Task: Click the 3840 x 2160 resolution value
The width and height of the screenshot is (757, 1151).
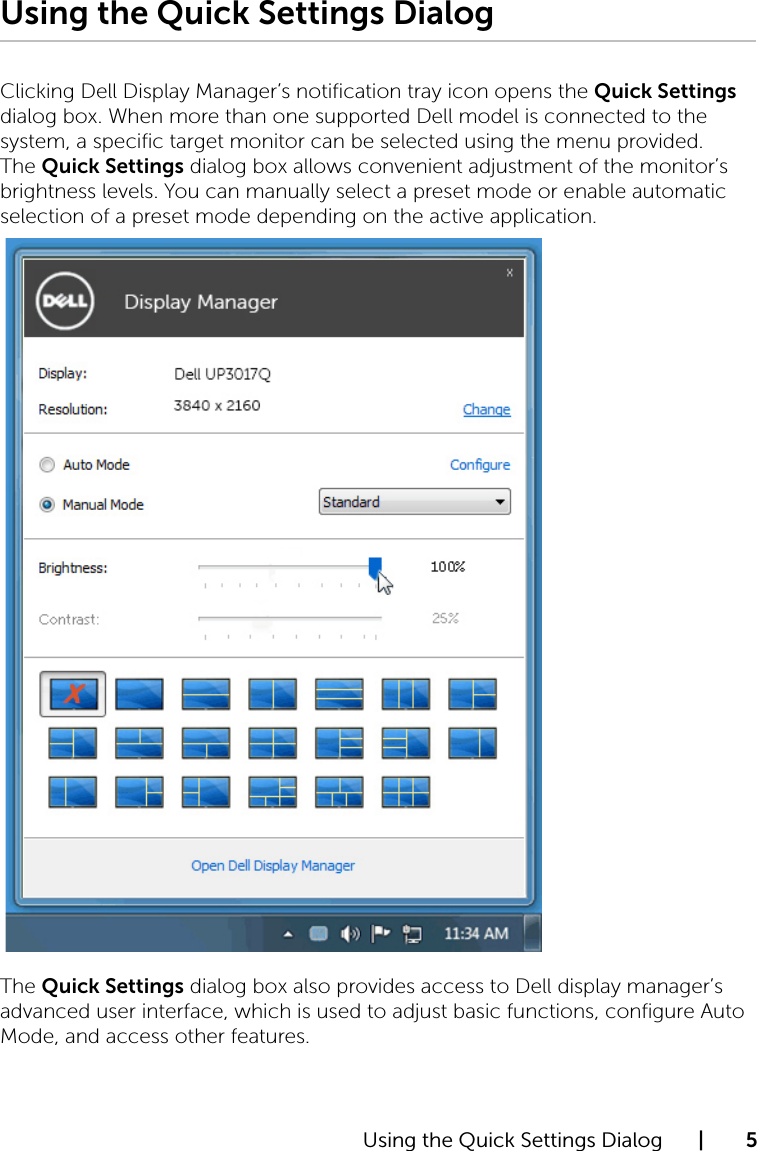Action: (x=217, y=405)
